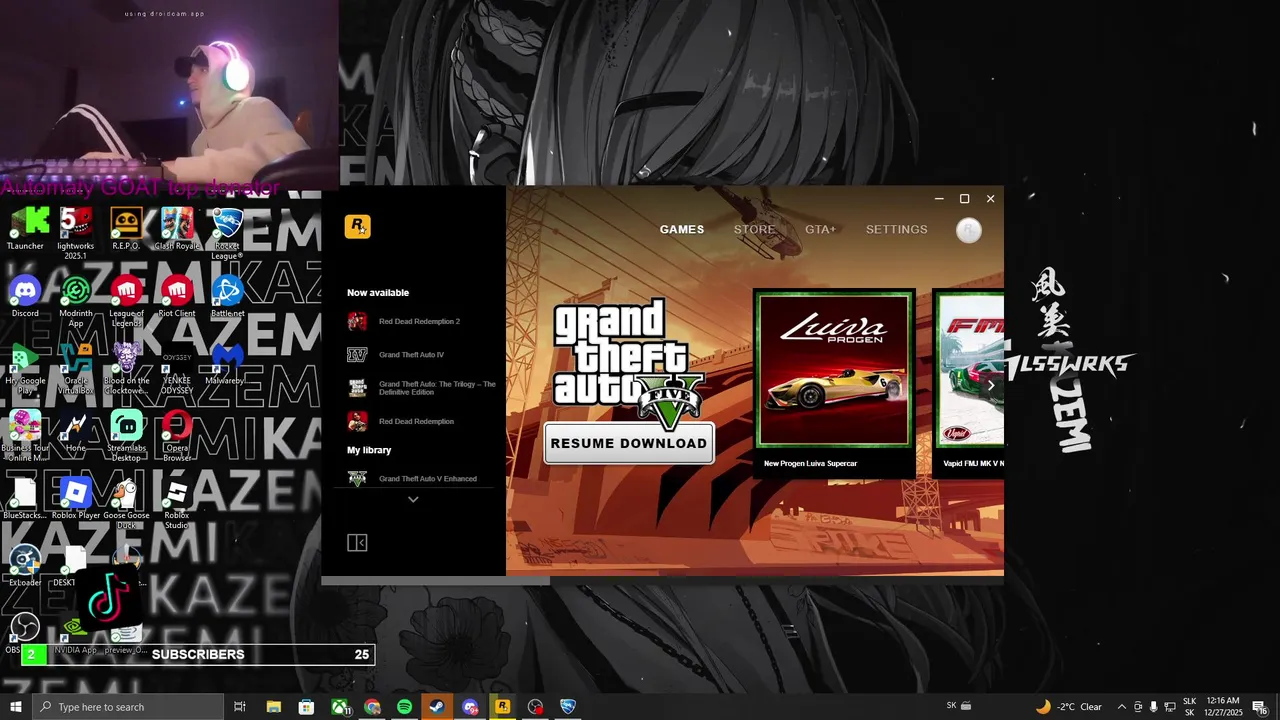Open the Windows Start menu
1280x720 pixels.
click(x=15, y=707)
